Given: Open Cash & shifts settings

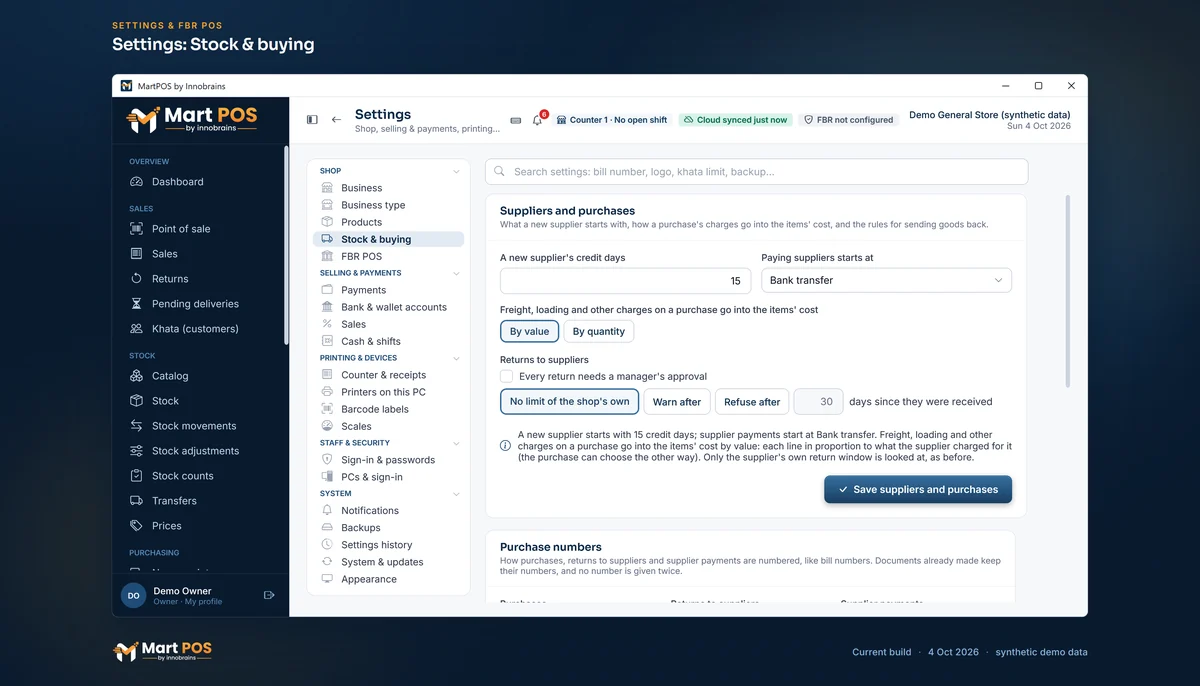Looking at the screenshot, I should (x=388, y=341).
